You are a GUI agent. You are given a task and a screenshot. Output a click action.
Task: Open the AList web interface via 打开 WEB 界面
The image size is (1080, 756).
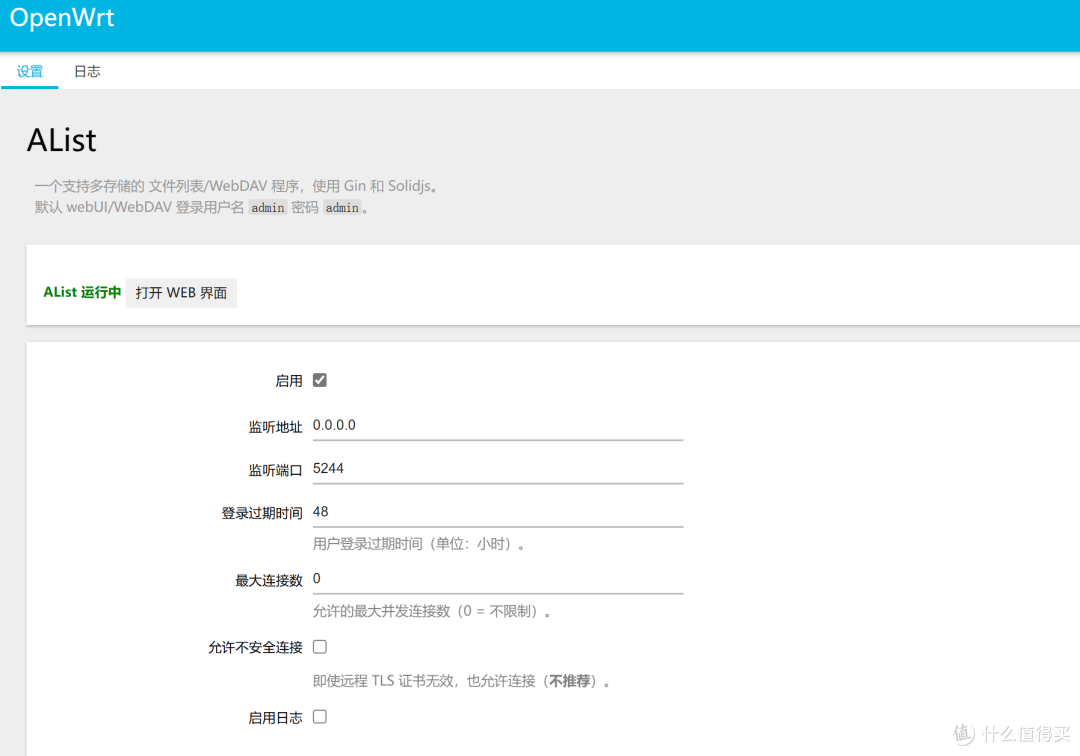(x=180, y=293)
